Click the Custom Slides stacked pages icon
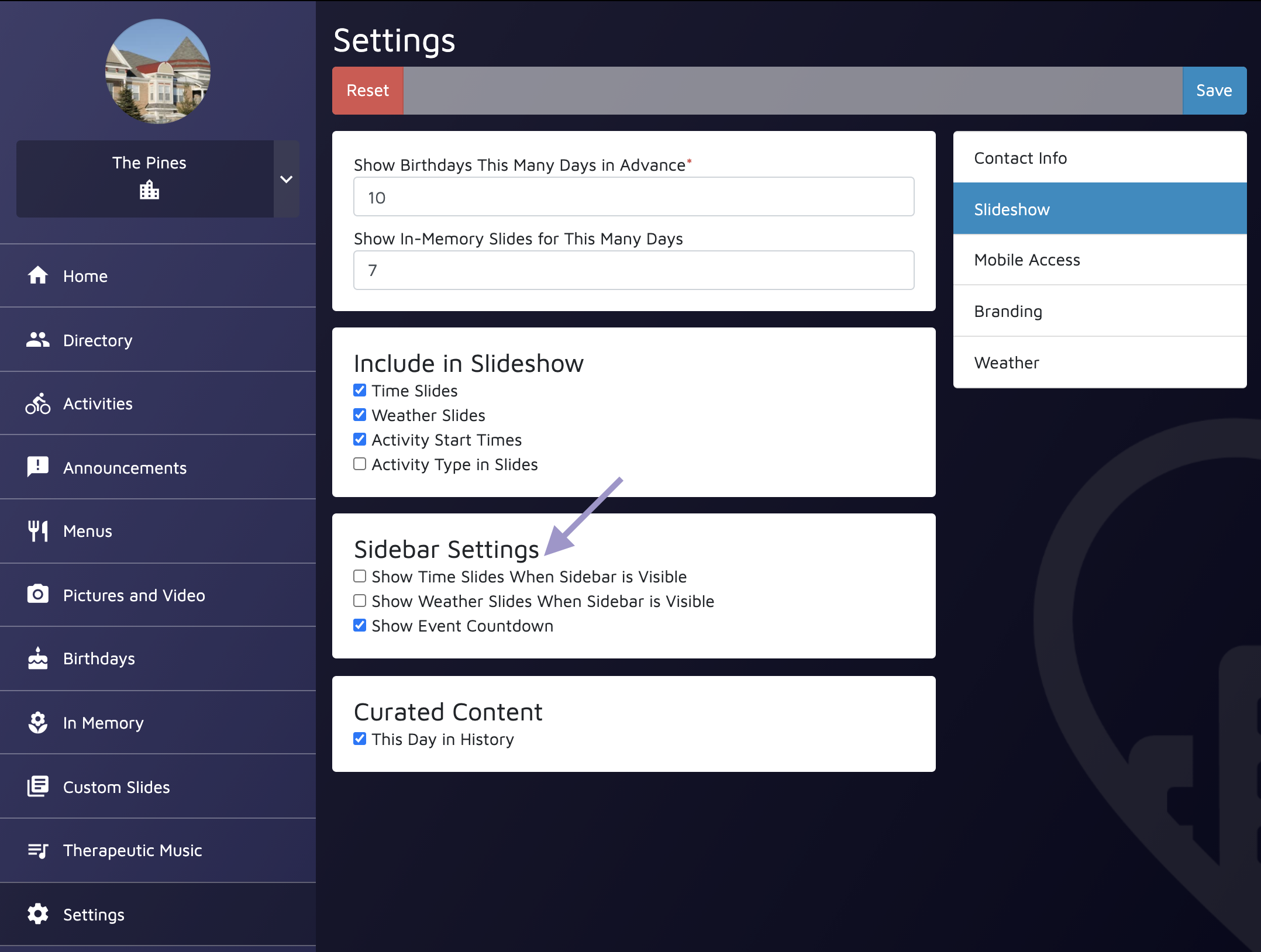This screenshot has height=952, width=1261. [x=38, y=787]
